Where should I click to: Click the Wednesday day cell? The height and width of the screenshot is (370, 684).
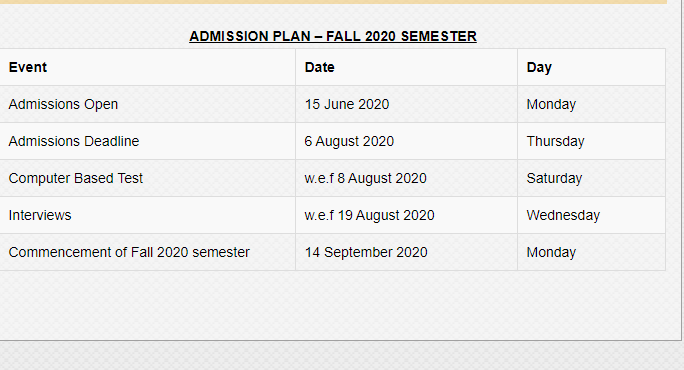click(x=592, y=215)
